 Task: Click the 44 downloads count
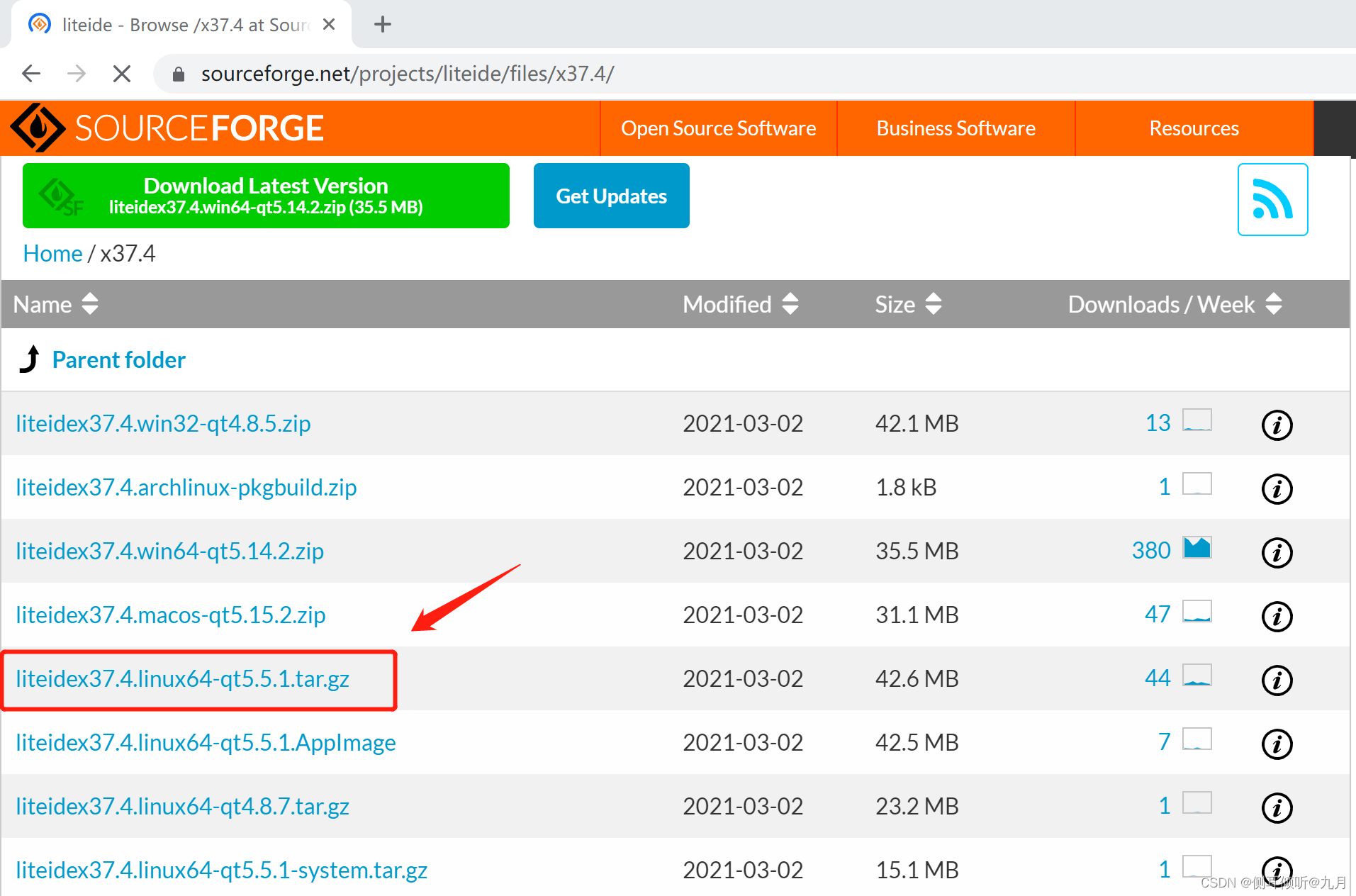1158,678
